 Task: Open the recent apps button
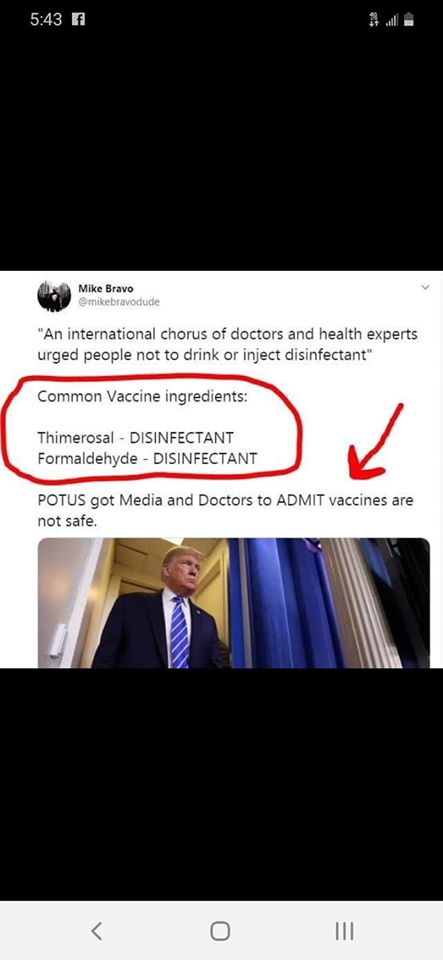(x=344, y=931)
